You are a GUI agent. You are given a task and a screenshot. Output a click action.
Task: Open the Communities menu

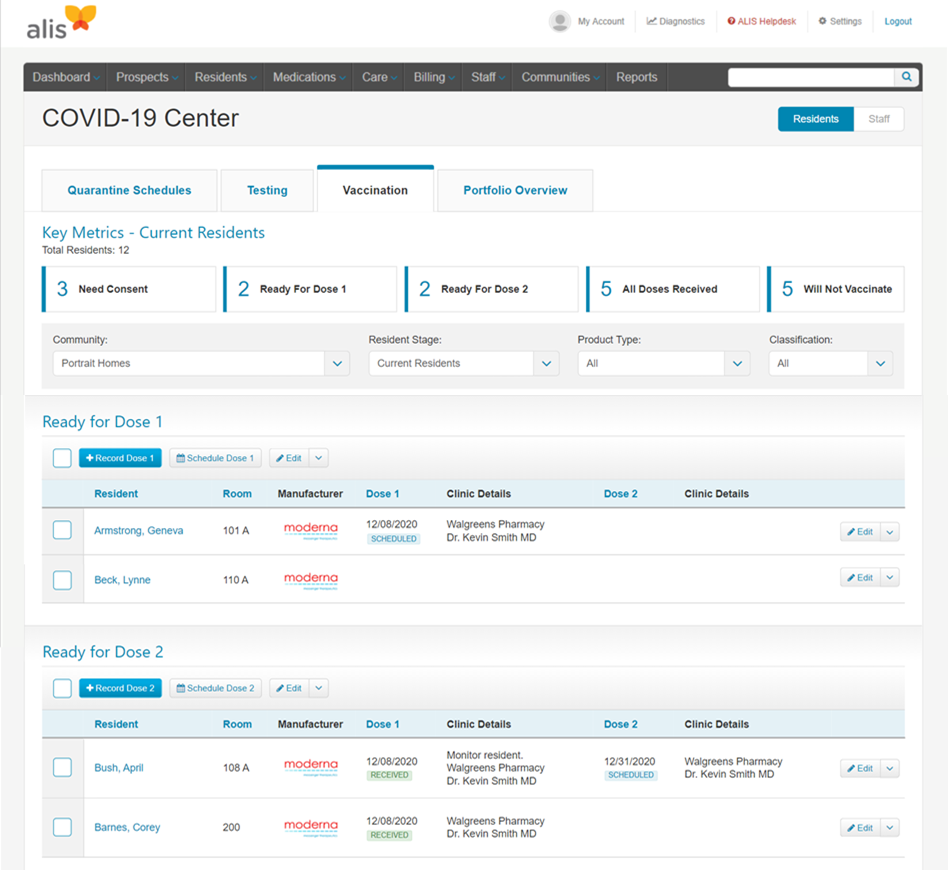(x=560, y=77)
